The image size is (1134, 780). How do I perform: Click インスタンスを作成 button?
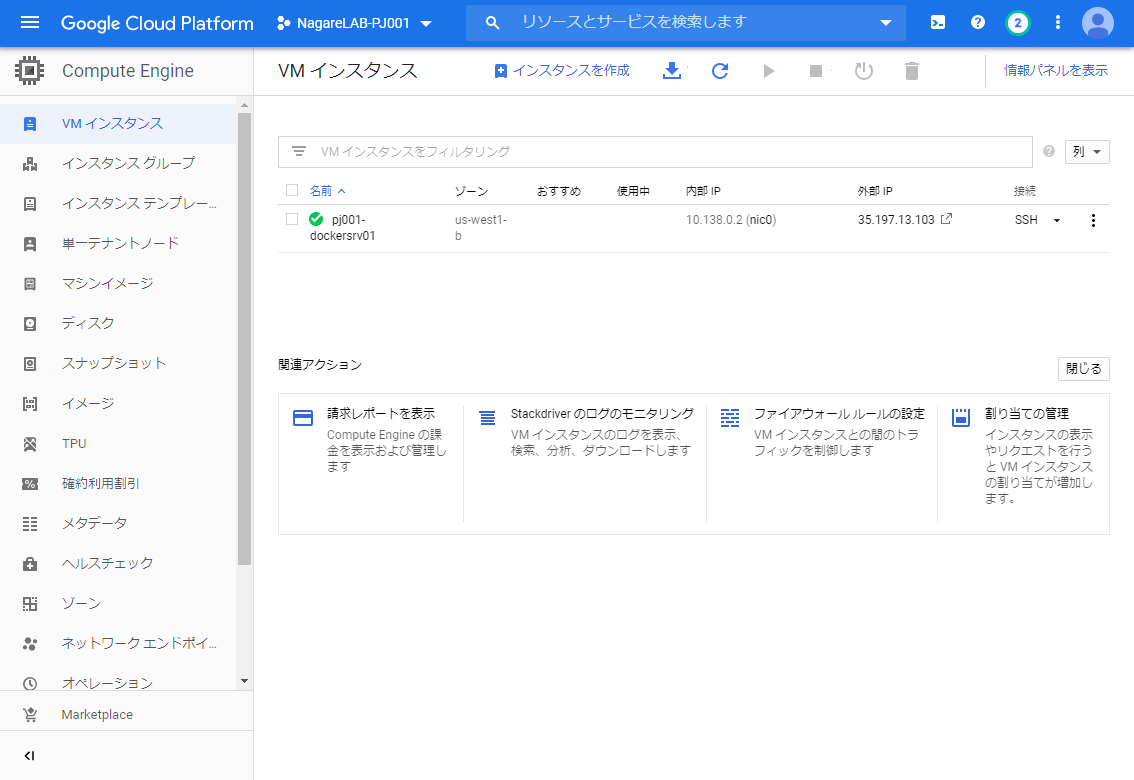click(562, 71)
